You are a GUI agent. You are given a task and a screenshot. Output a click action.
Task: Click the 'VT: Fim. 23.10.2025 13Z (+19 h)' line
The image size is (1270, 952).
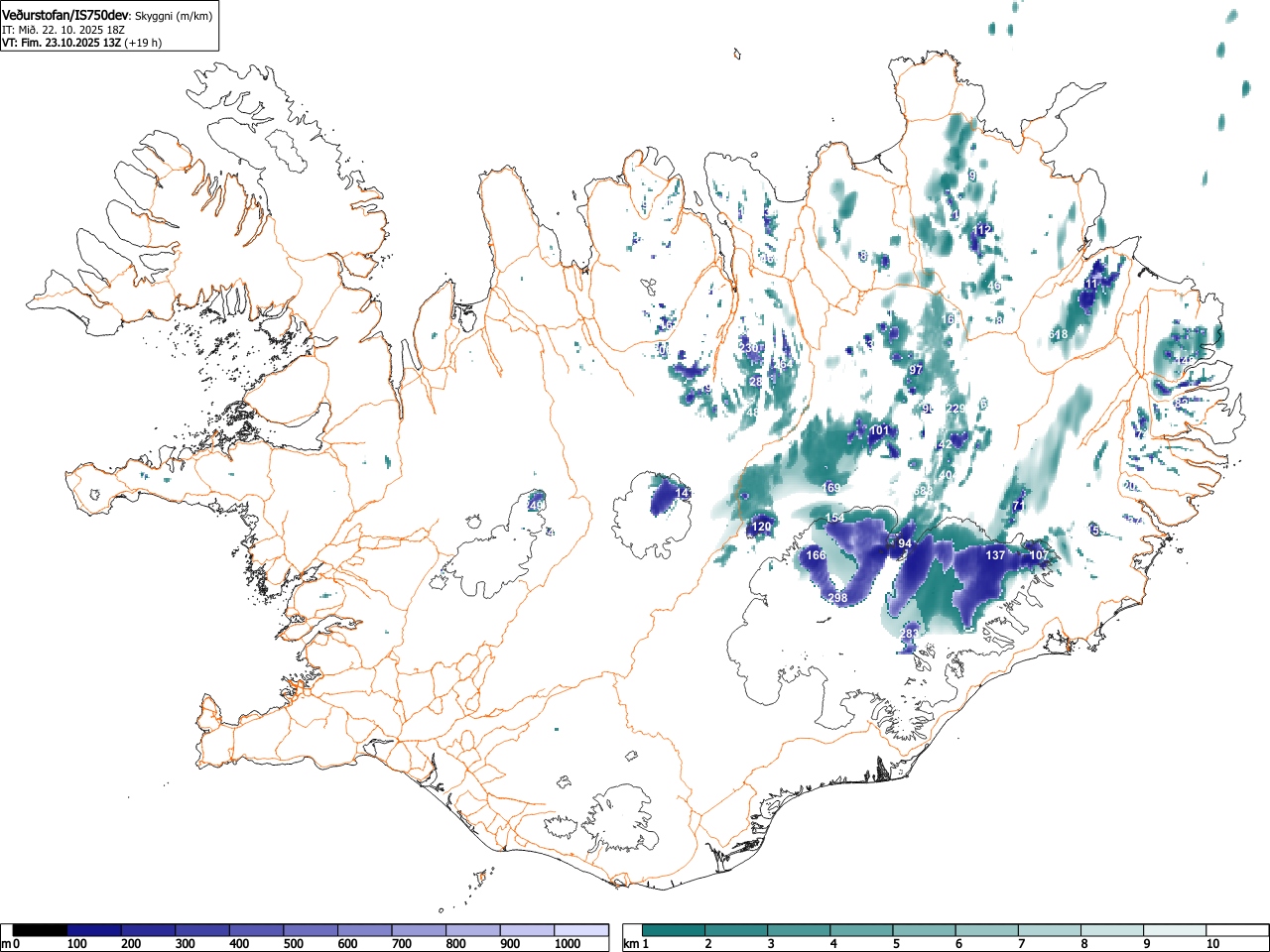click(81, 43)
